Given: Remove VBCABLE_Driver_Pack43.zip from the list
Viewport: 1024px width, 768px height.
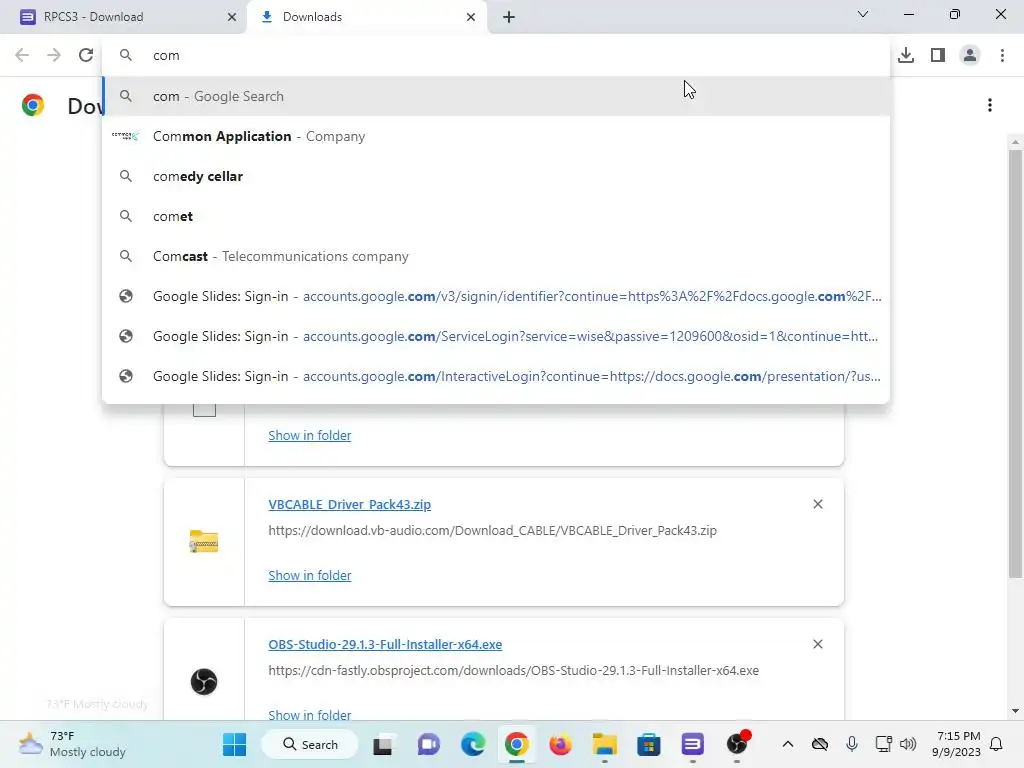Looking at the screenshot, I should [x=818, y=504].
